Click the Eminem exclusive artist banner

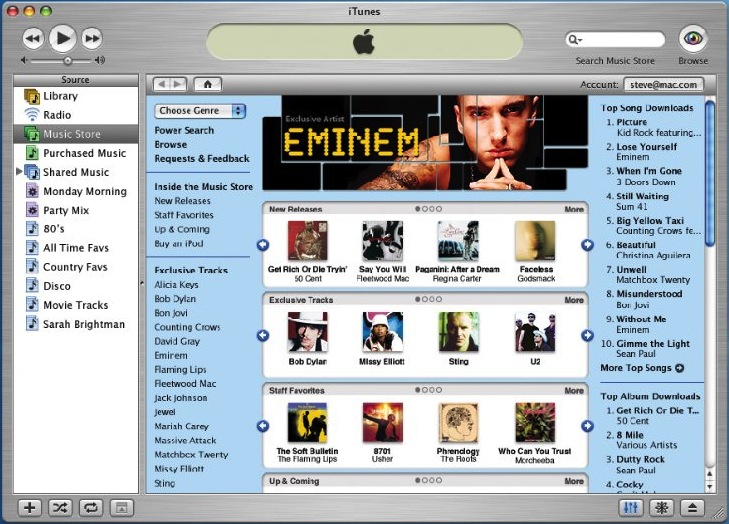click(x=424, y=143)
